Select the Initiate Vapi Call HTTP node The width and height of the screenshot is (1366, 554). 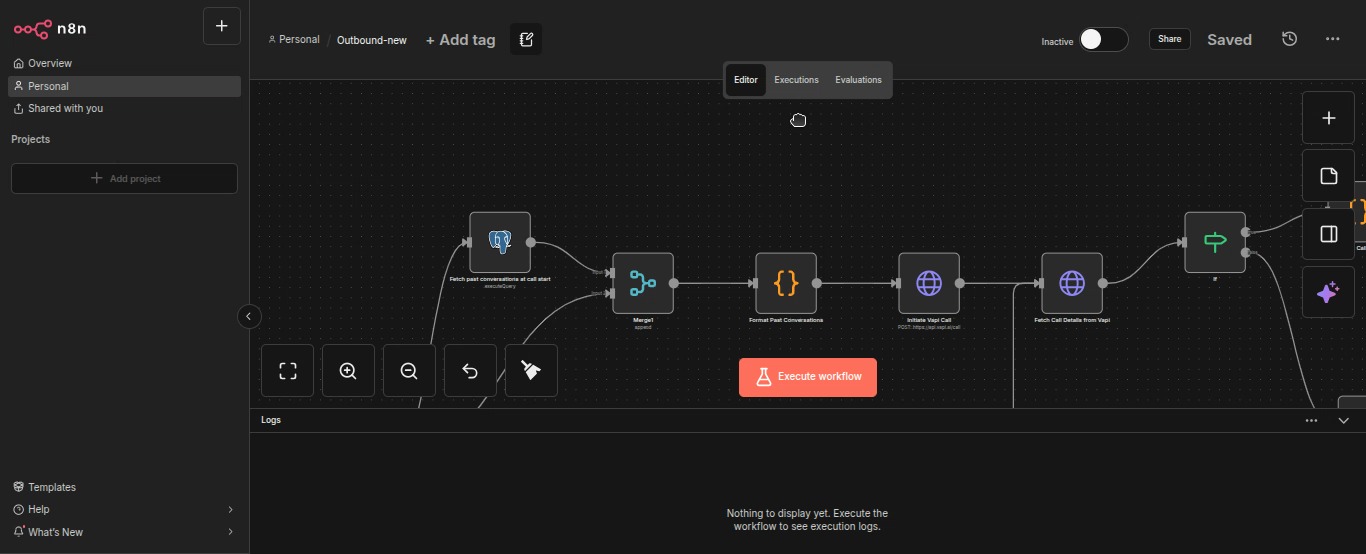click(x=929, y=283)
